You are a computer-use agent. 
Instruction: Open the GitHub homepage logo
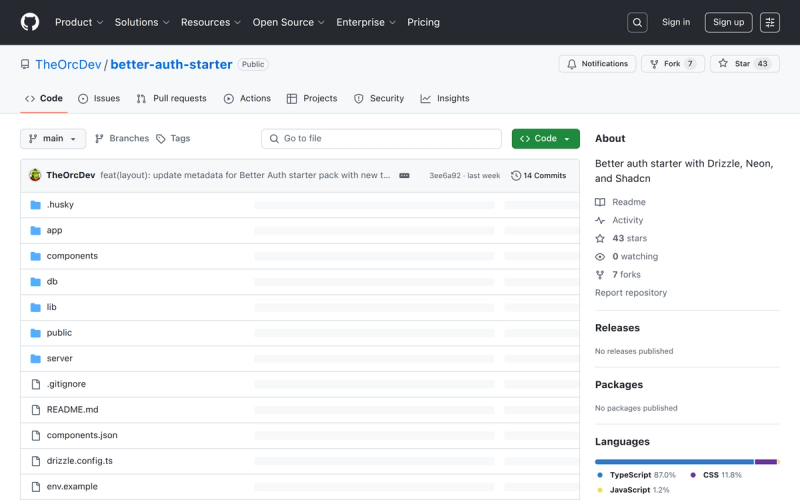30,22
